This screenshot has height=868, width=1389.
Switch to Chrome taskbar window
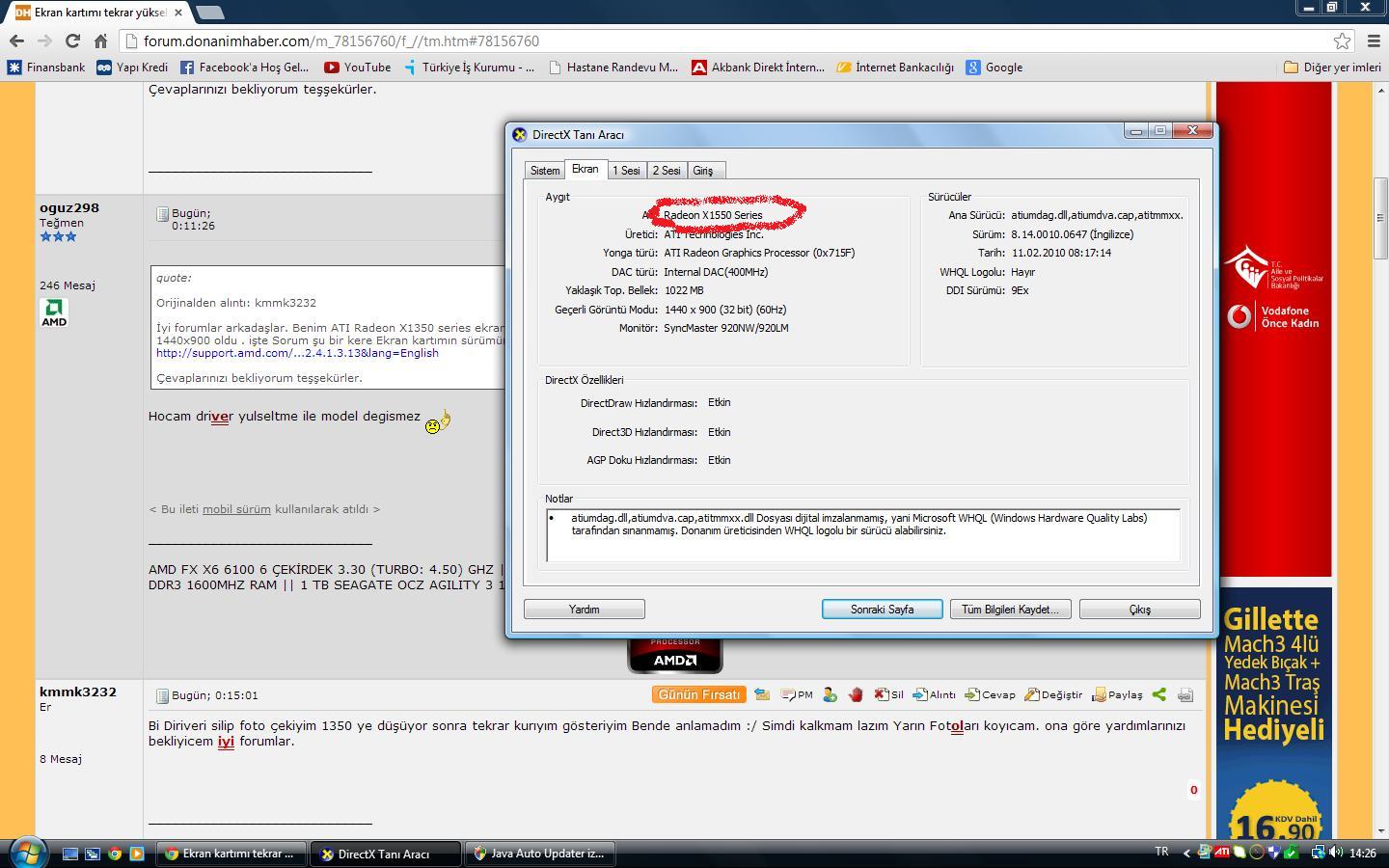(231, 854)
